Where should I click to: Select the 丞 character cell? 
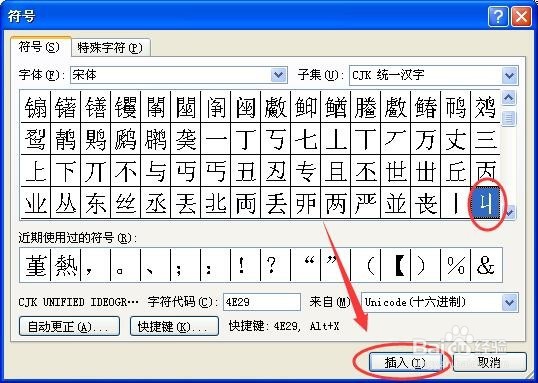click(x=155, y=203)
